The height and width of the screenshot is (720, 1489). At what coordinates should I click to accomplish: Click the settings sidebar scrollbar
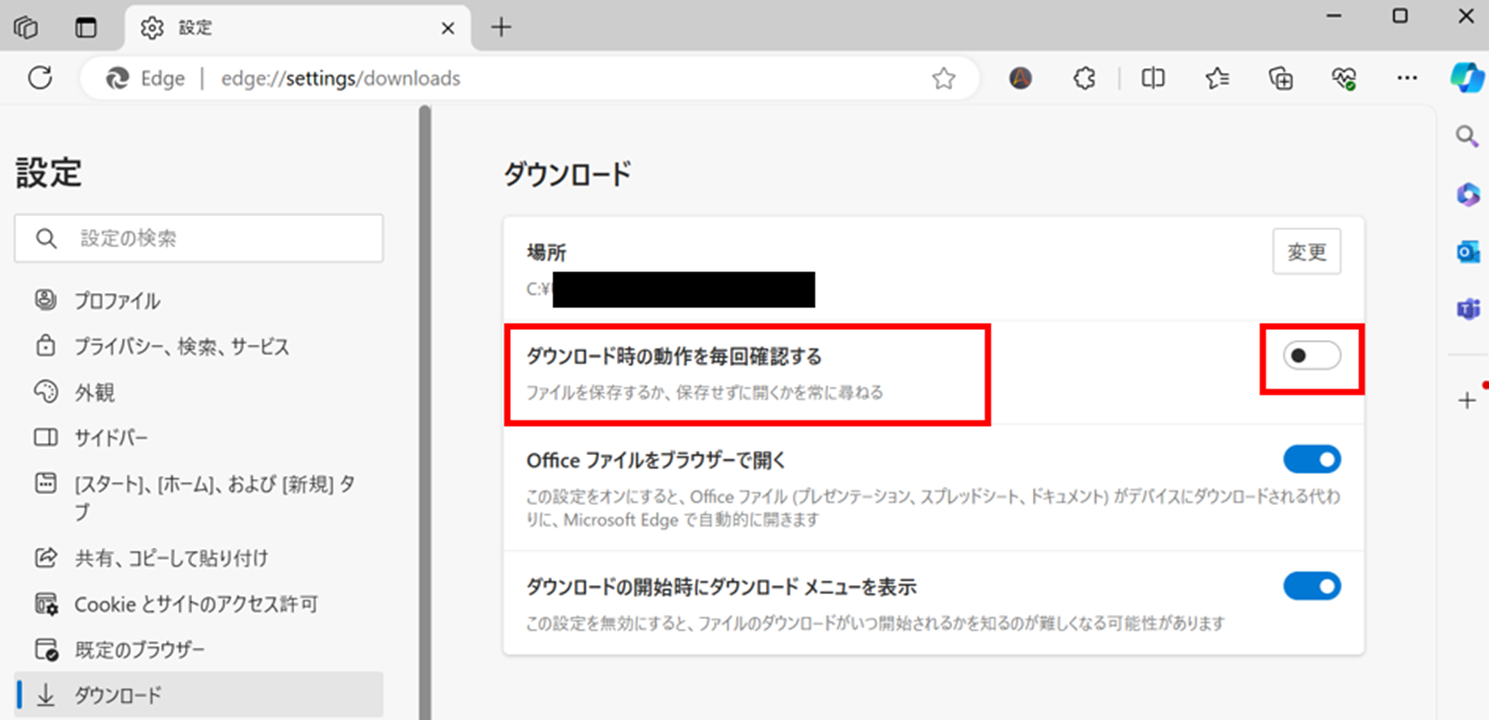425,412
